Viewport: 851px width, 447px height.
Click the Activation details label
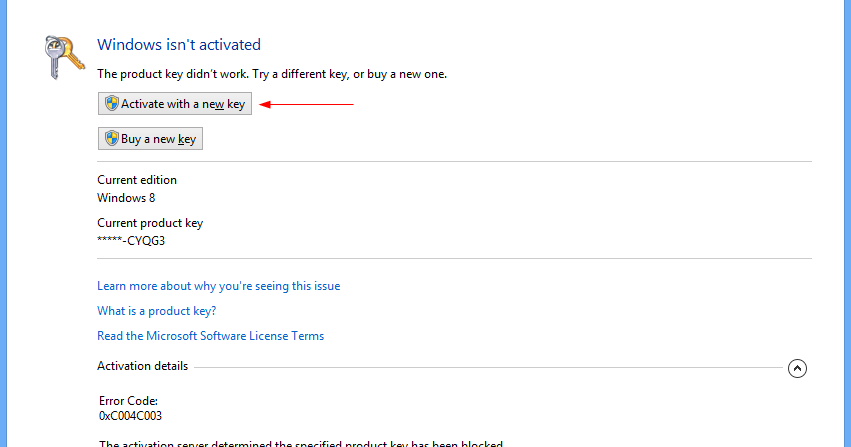[143, 366]
